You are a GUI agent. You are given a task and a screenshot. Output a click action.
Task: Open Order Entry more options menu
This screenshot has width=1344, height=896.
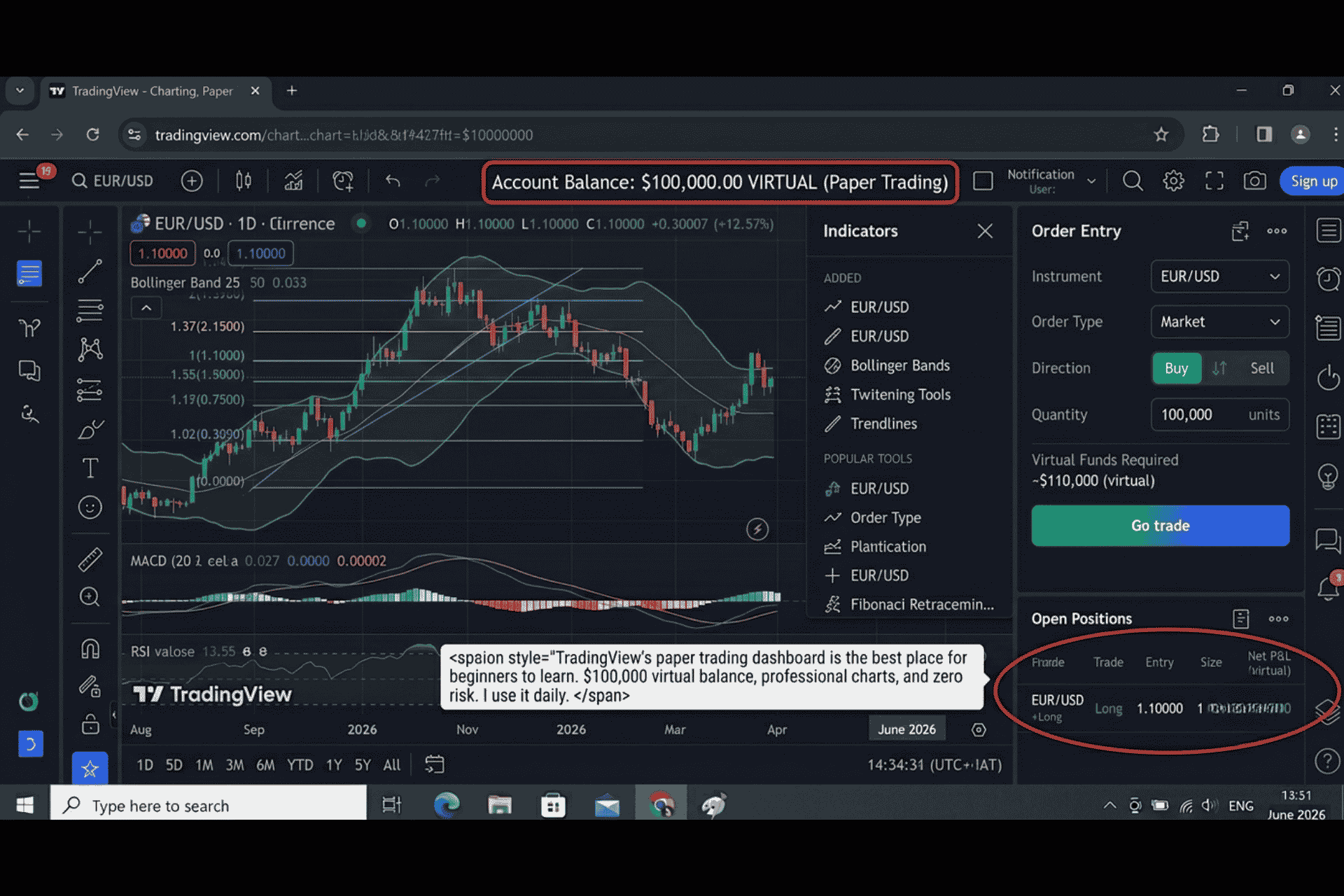point(1277,231)
